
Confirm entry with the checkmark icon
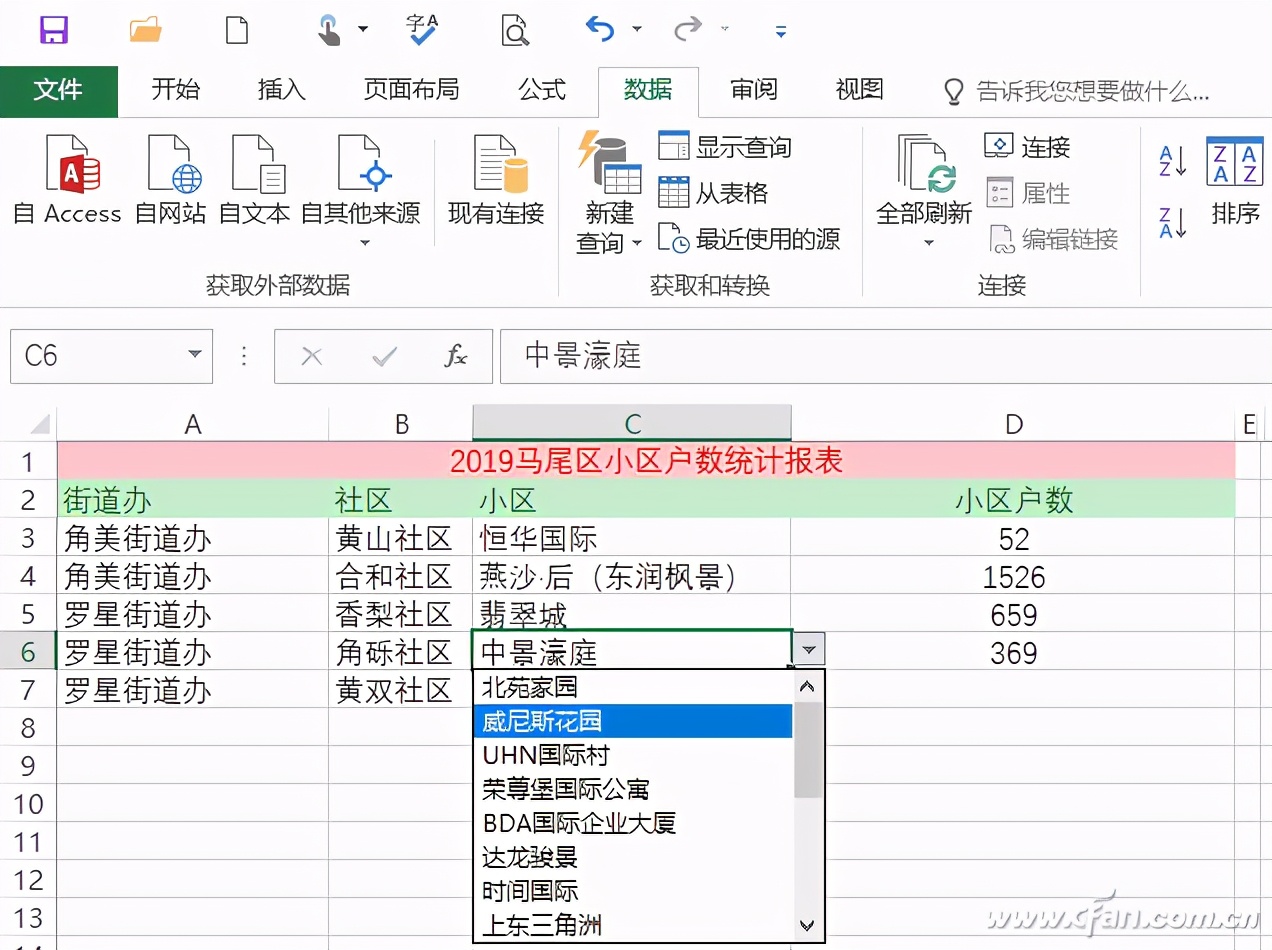[x=384, y=356]
